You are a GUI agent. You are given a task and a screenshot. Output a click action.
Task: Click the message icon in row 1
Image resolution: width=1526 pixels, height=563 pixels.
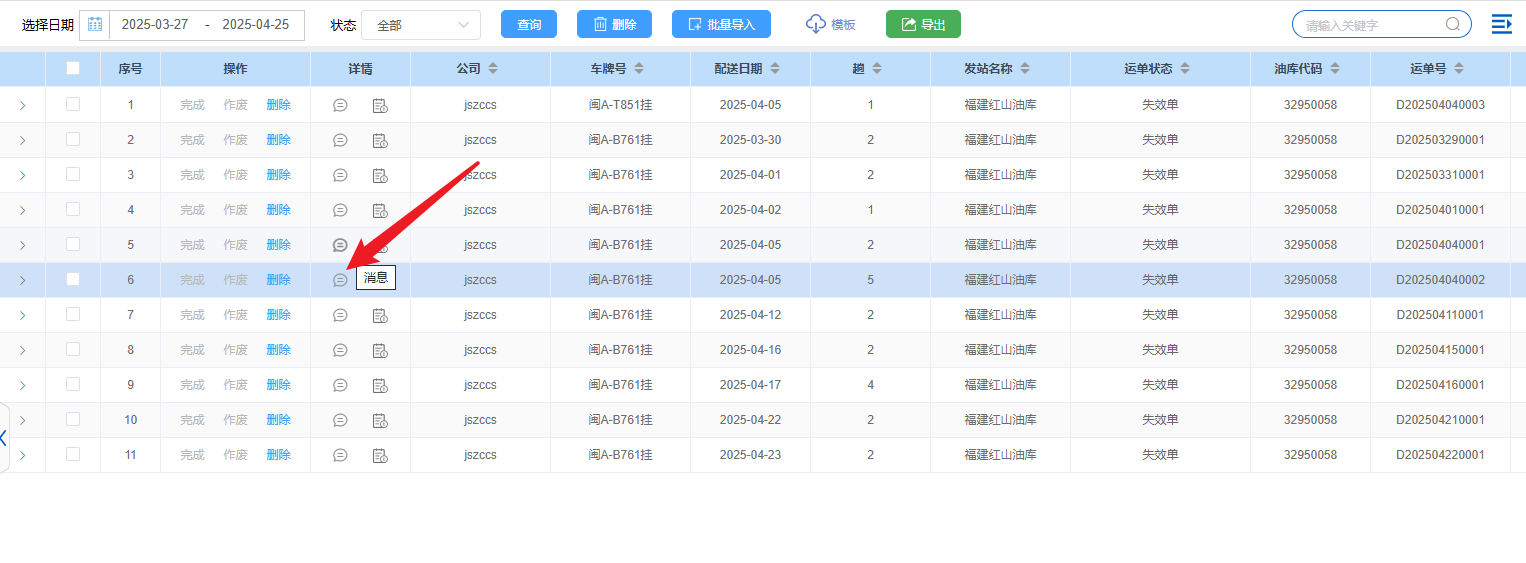[340, 105]
